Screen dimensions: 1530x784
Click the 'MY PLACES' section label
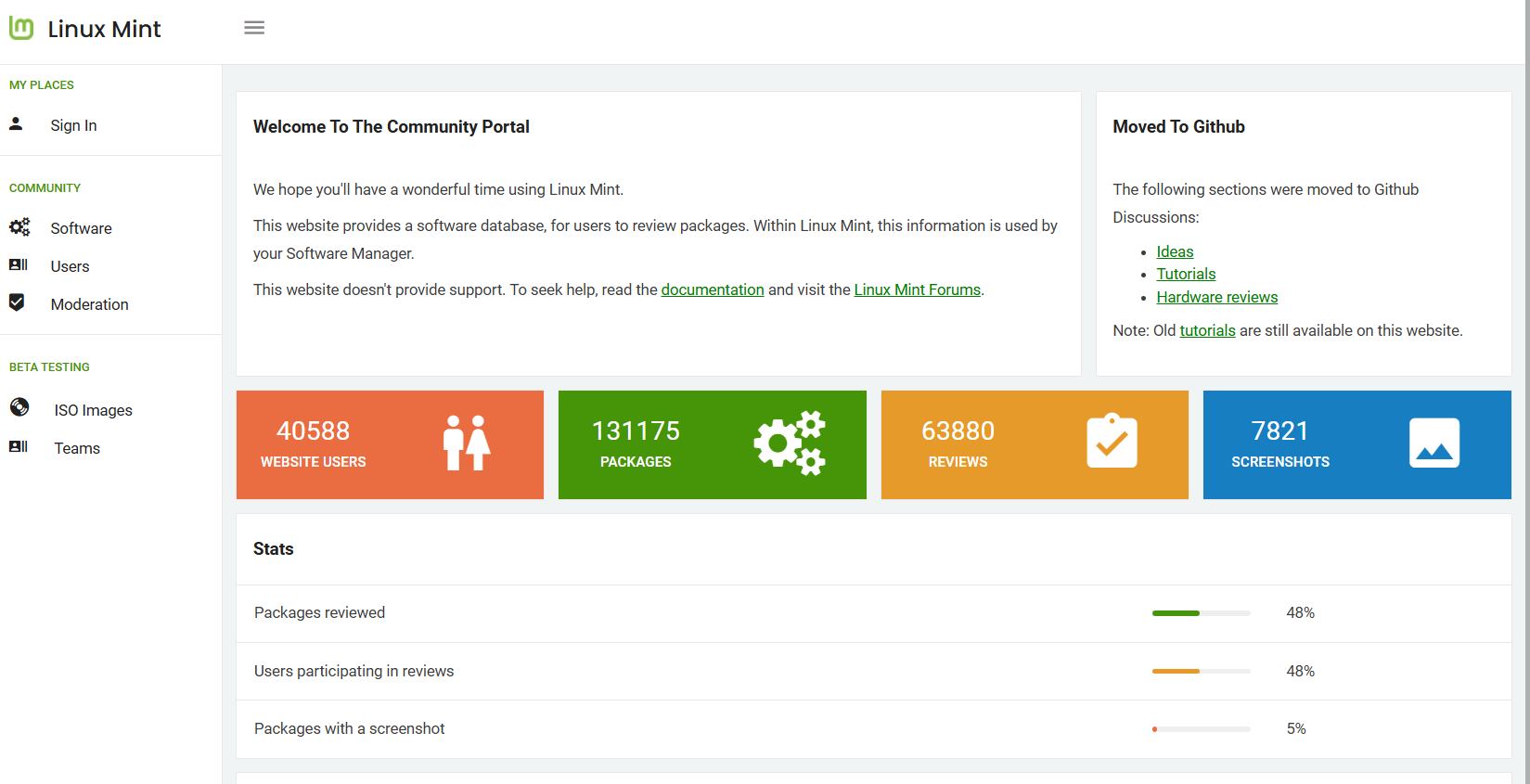42,84
